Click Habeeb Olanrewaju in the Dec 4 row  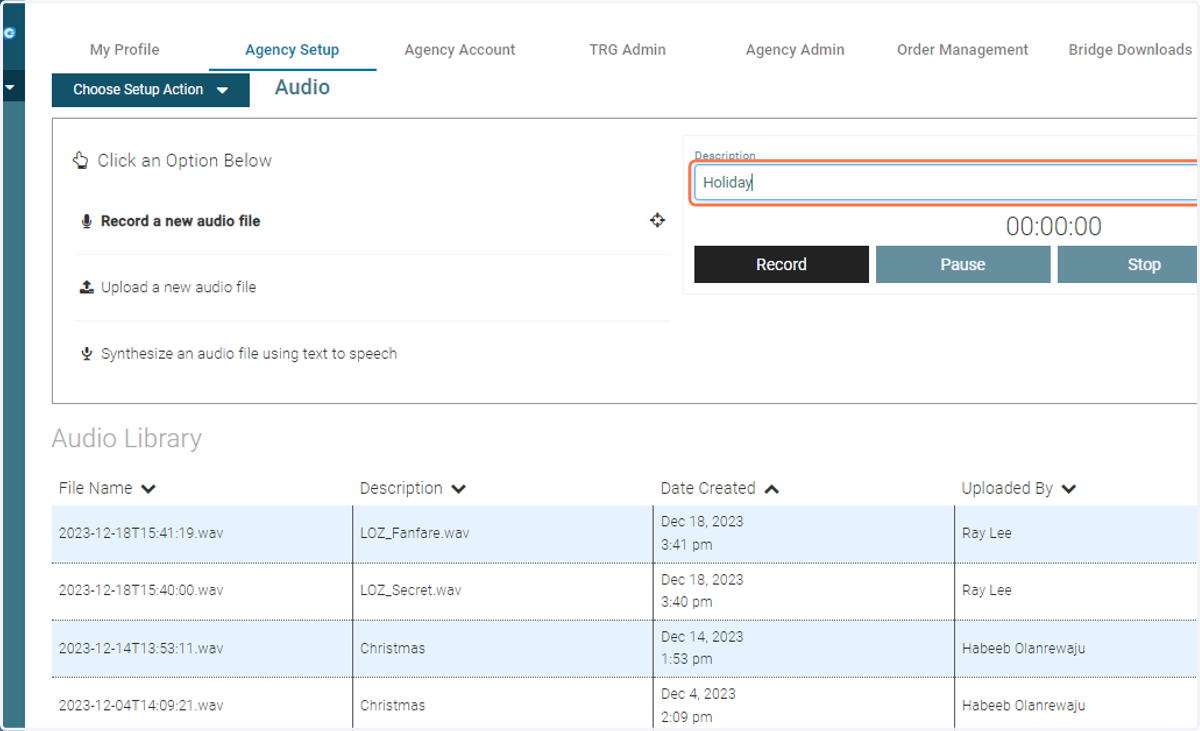tap(1023, 705)
